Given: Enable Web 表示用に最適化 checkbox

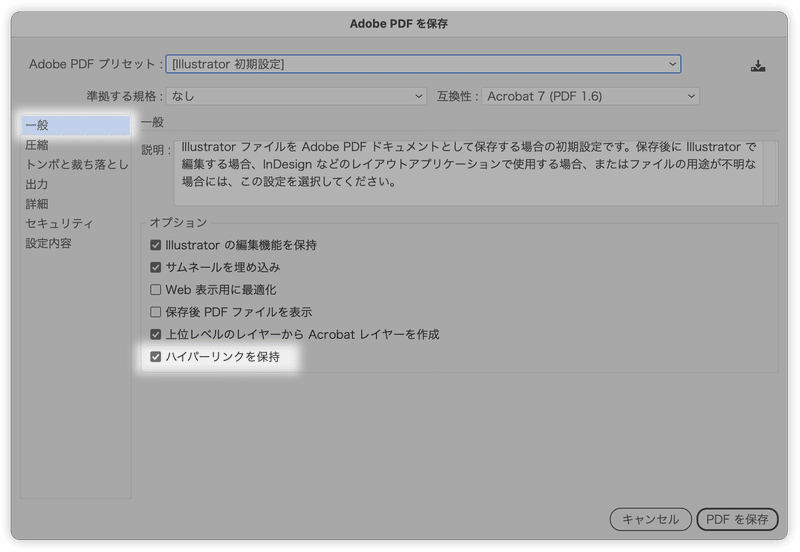Looking at the screenshot, I should pos(156,290).
